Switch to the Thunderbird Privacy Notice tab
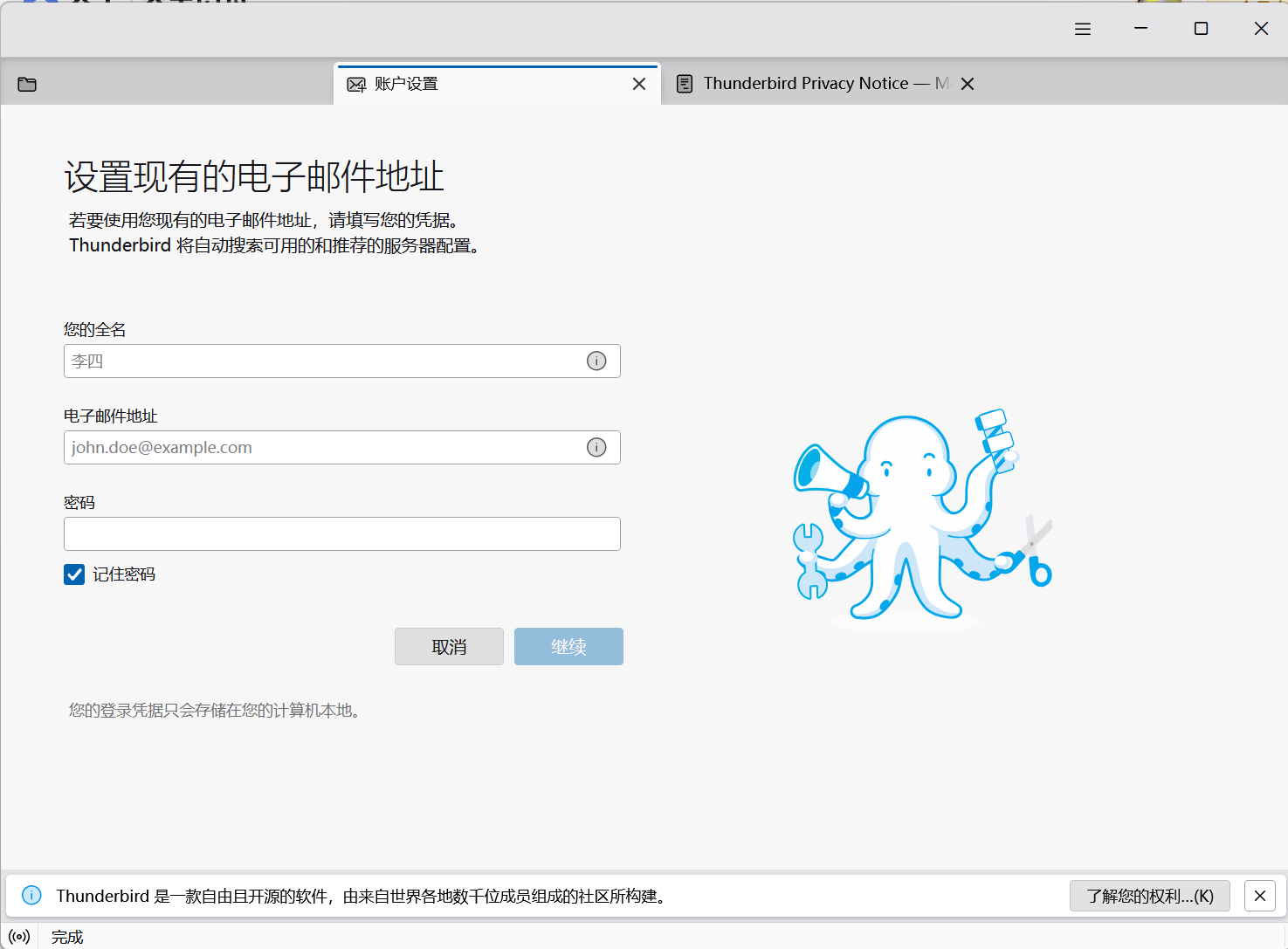Image resolution: width=1288 pixels, height=949 pixels. (x=812, y=83)
